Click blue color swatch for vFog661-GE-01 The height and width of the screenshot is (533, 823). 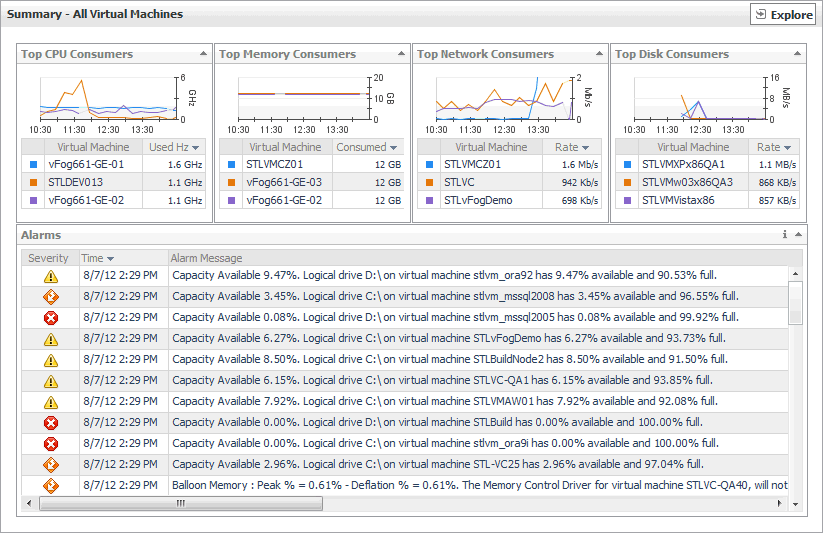point(33,164)
